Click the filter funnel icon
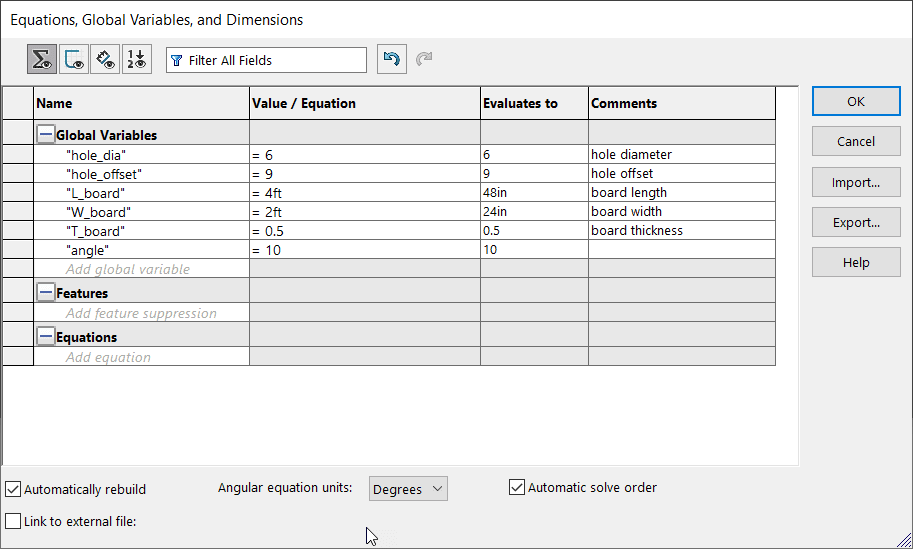The image size is (913, 549). coord(178,61)
